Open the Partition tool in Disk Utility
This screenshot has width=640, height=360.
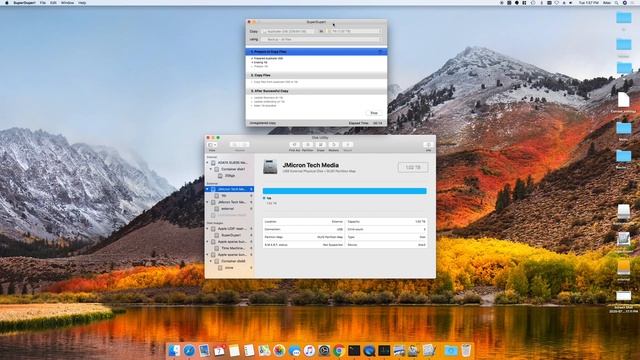pos(307,145)
